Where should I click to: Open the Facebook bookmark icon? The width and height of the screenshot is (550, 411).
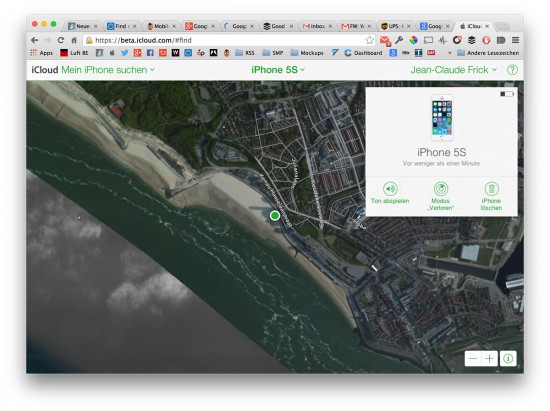pyautogui.click(x=150, y=53)
